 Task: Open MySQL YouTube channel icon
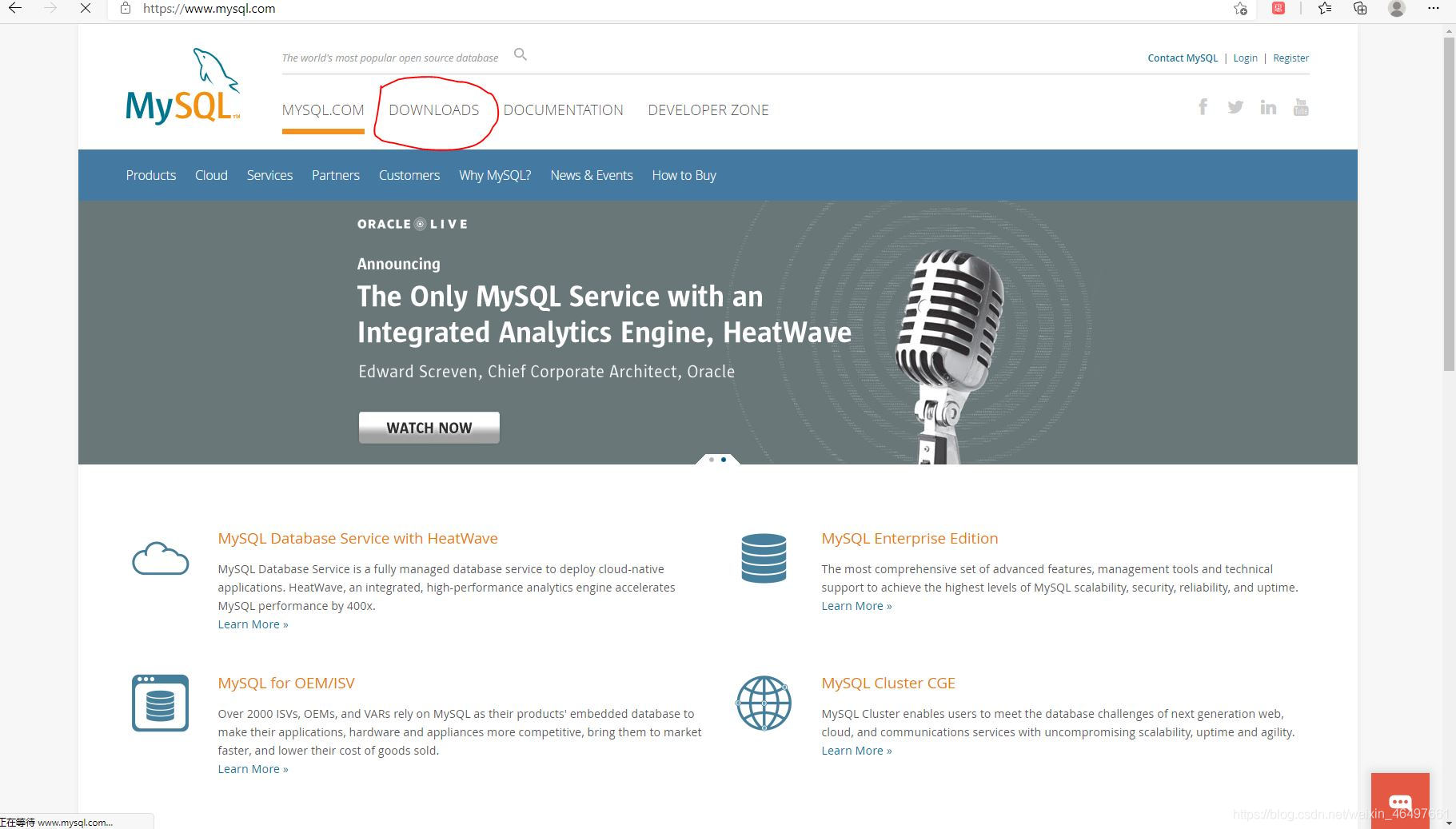coord(1301,107)
